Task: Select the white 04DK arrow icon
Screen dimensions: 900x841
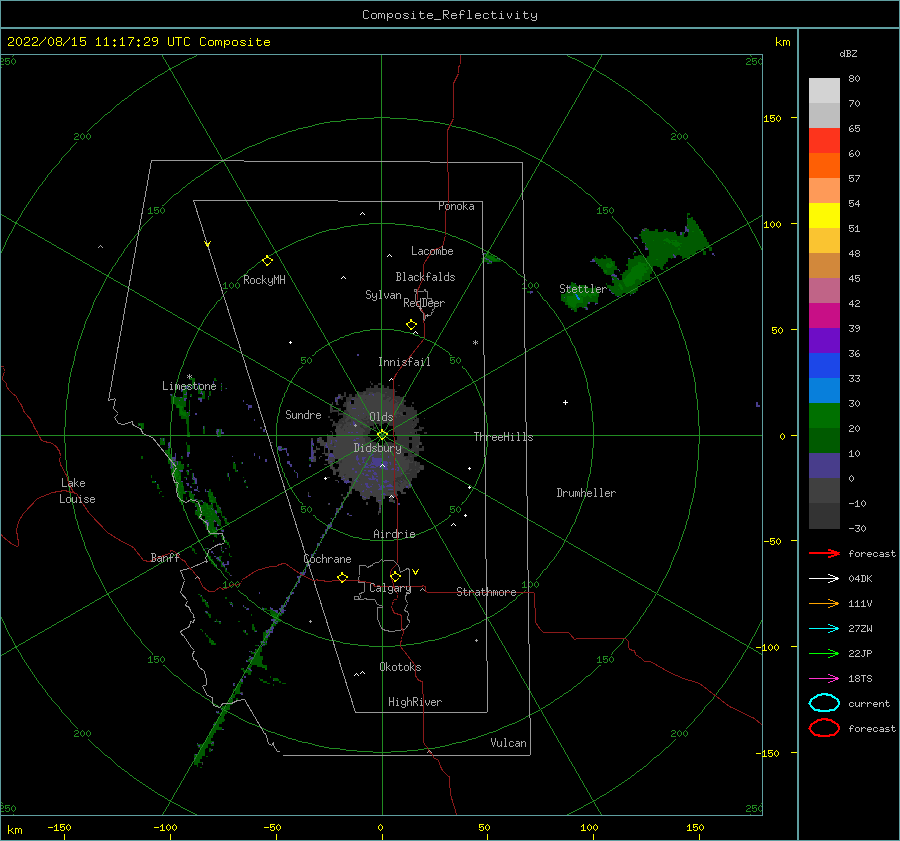Action: coord(824,578)
